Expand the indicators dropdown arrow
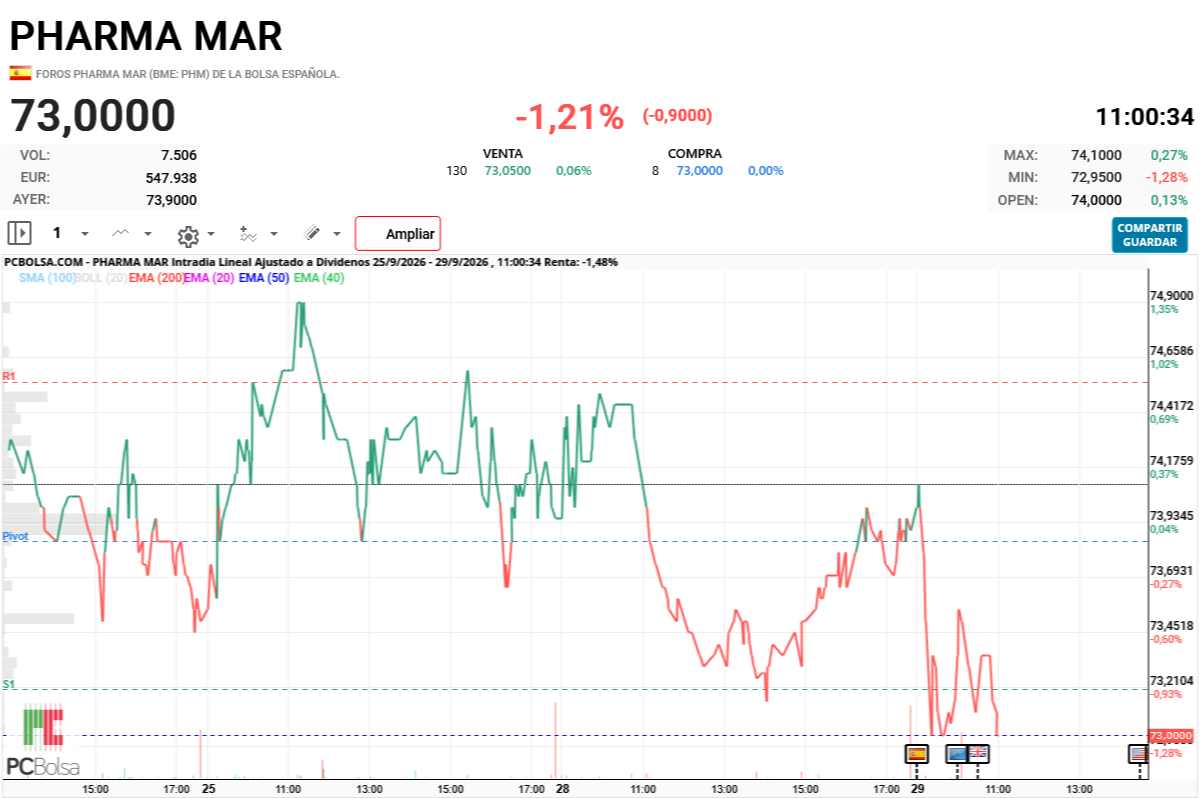Viewport: 1200px width, 798px height. [274, 234]
